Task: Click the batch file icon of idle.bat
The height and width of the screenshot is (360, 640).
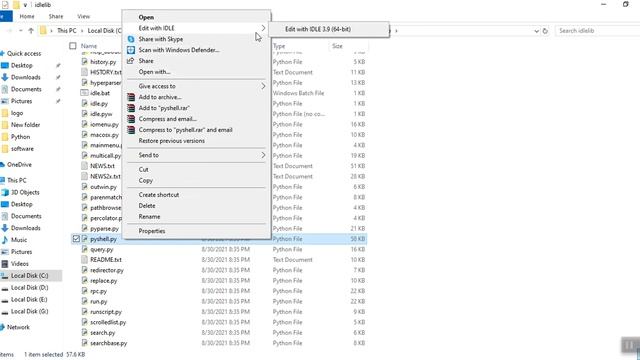Action: point(84,93)
